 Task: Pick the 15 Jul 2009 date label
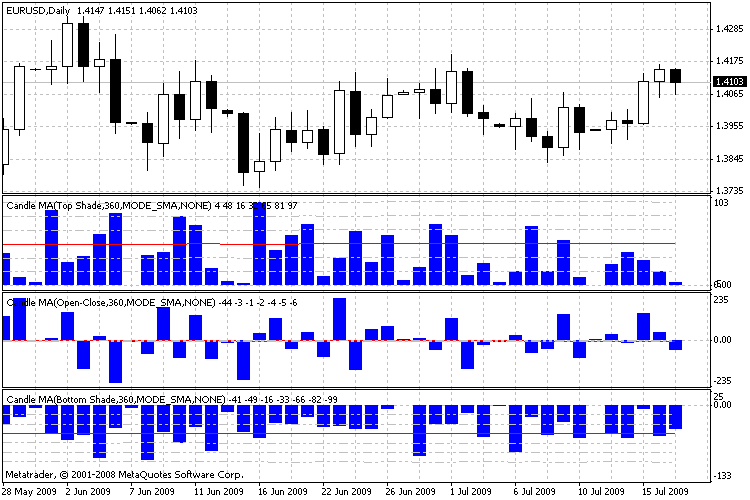(664, 492)
